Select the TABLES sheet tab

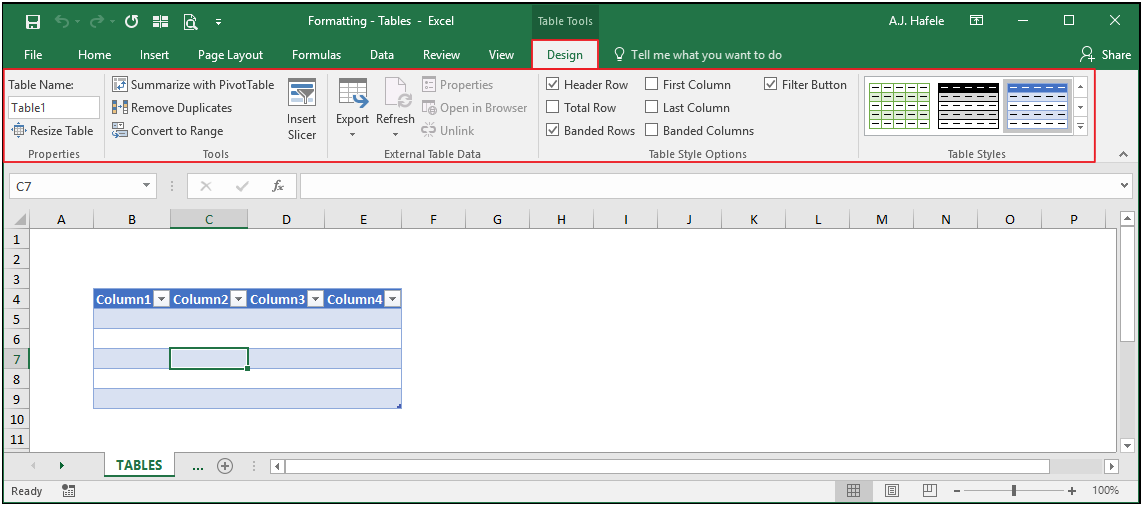[139, 465]
